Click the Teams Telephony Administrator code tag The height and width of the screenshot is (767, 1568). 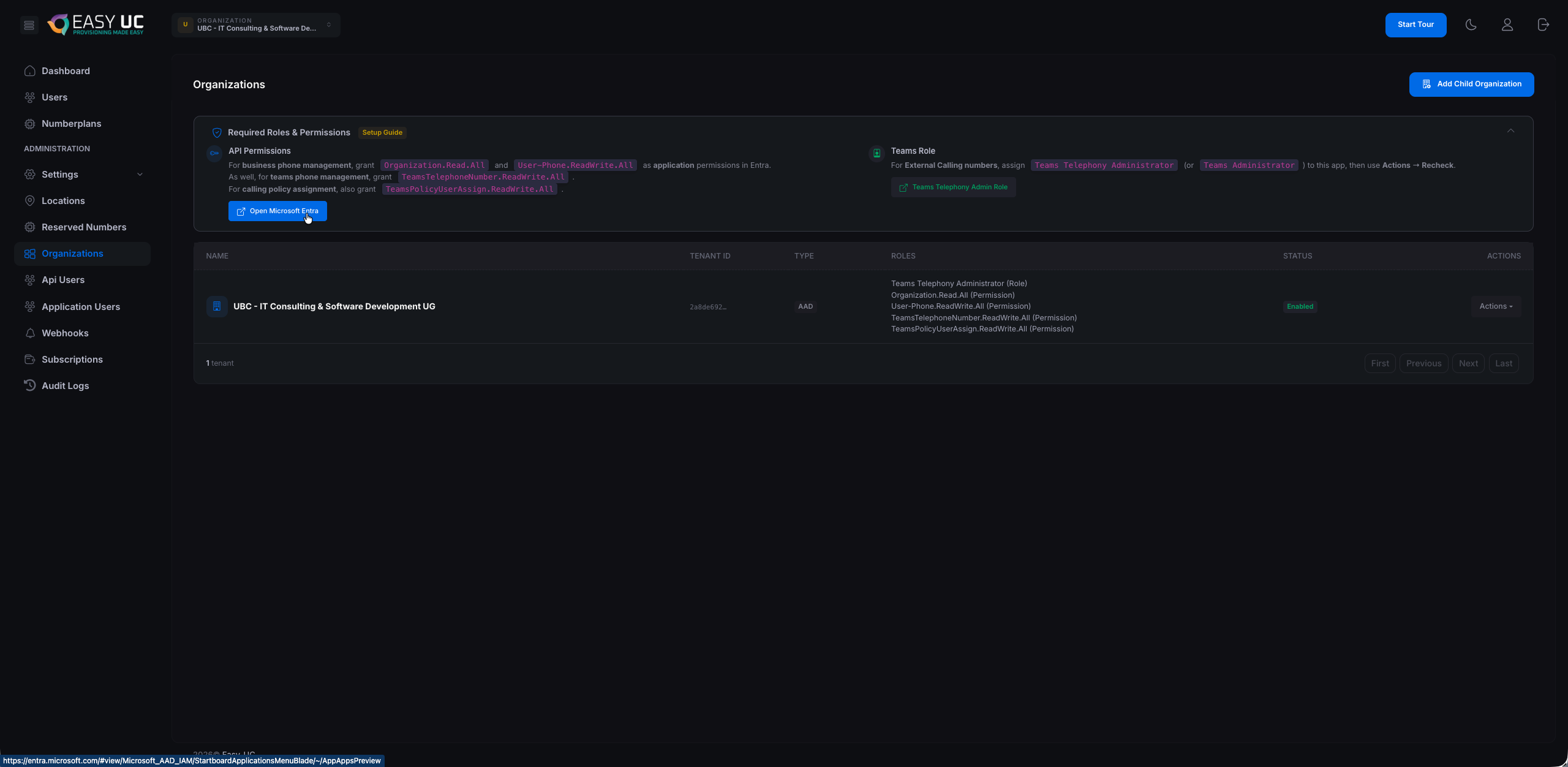(1104, 165)
